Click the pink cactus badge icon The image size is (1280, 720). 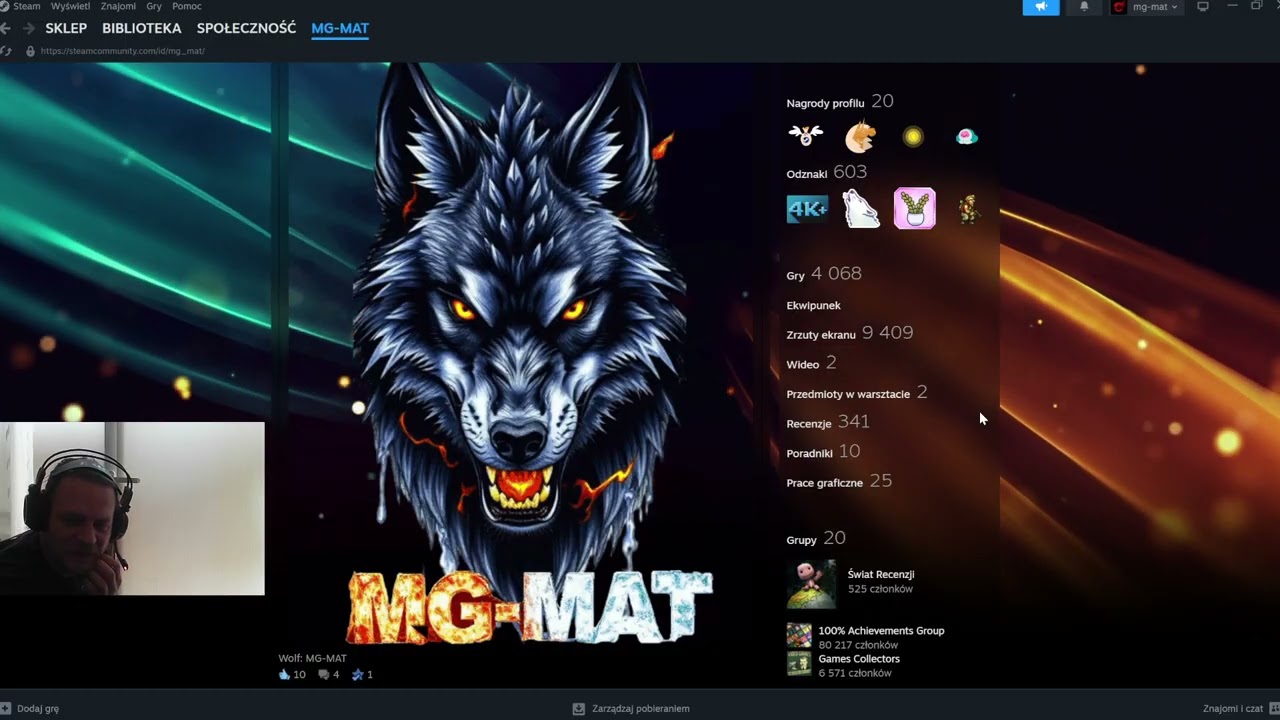[915, 209]
